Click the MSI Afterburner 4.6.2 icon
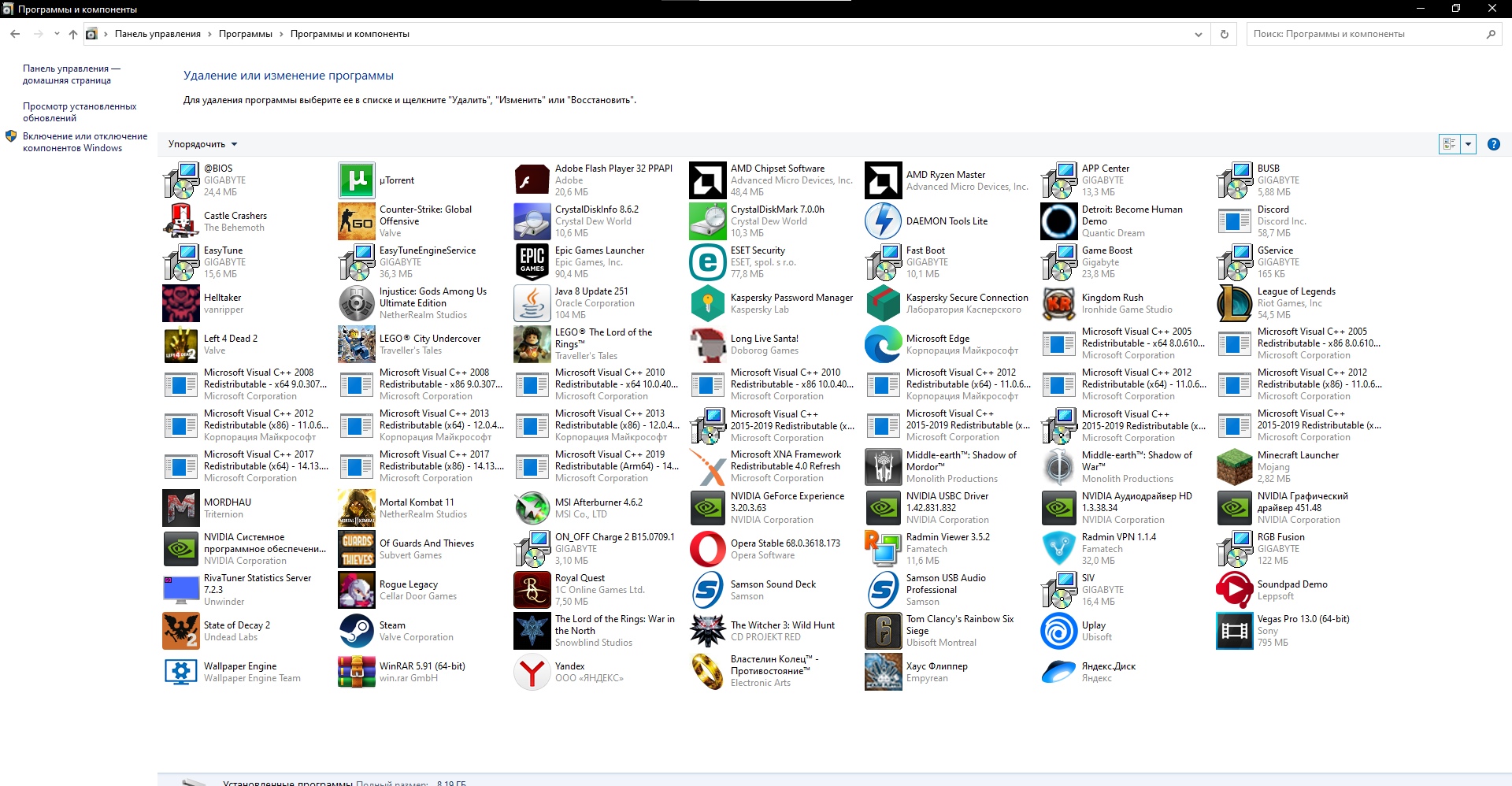The width and height of the screenshot is (1512, 786). click(x=532, y=508)
